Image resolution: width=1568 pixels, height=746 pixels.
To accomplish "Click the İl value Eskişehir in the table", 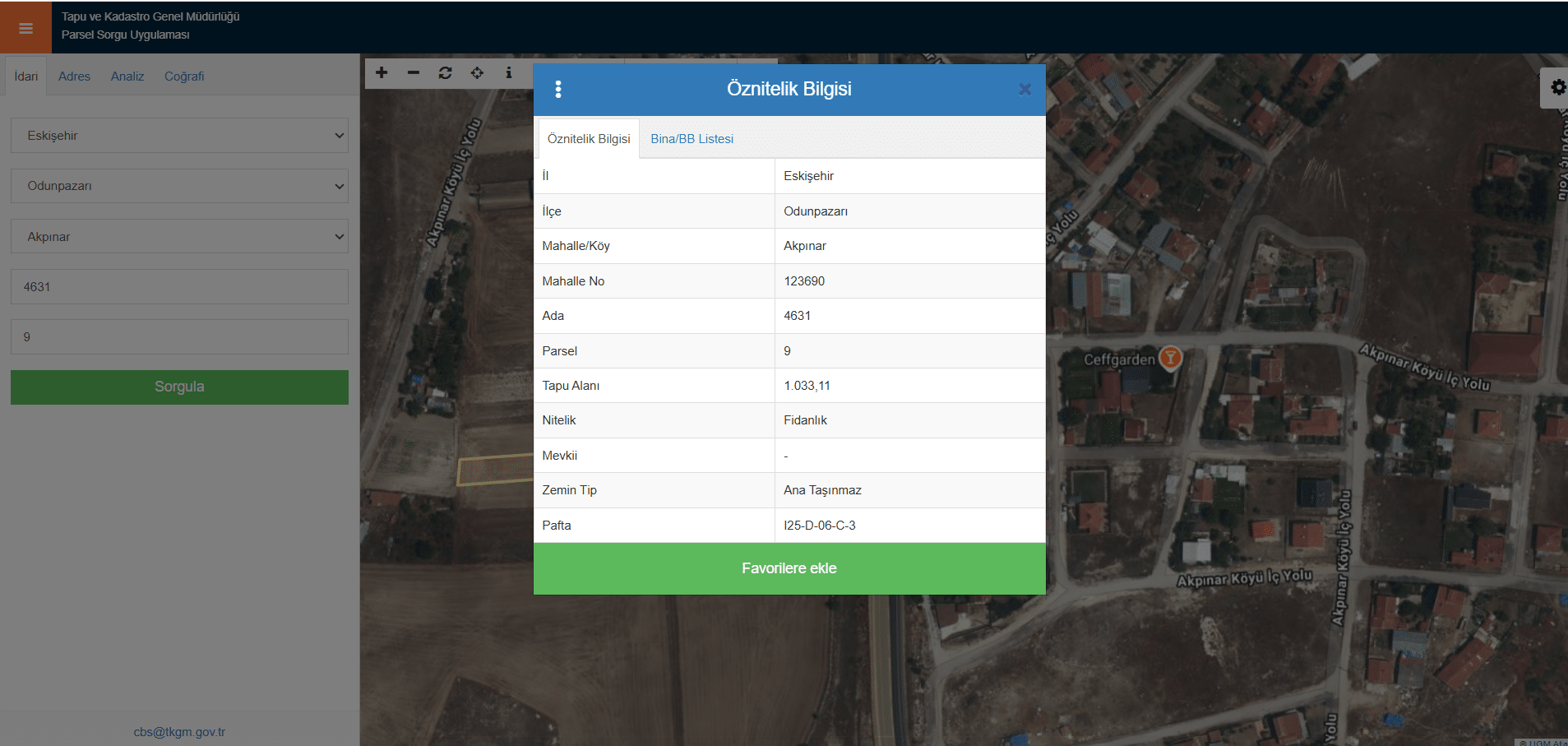I will tap(808, 176).
